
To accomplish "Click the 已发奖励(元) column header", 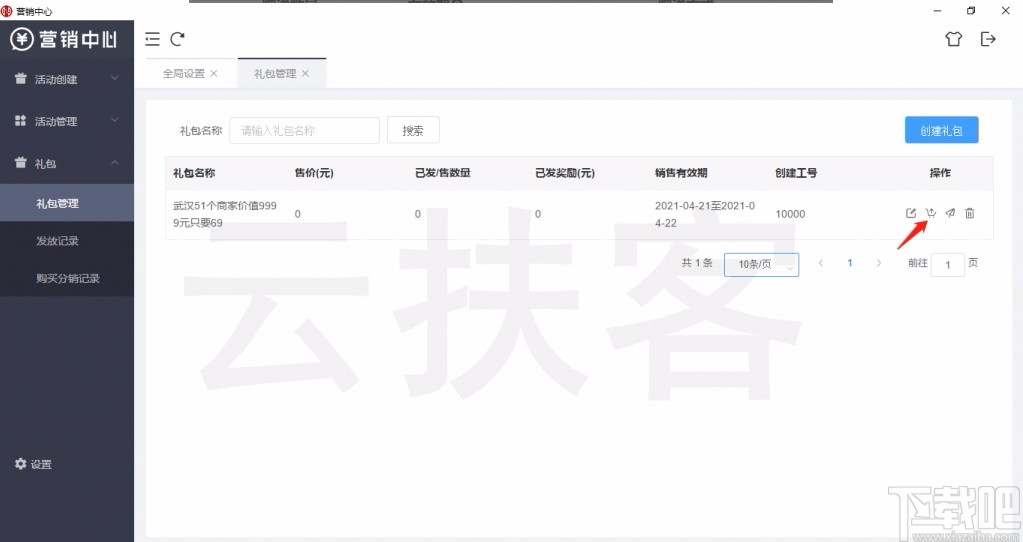I will pos(564,173).
